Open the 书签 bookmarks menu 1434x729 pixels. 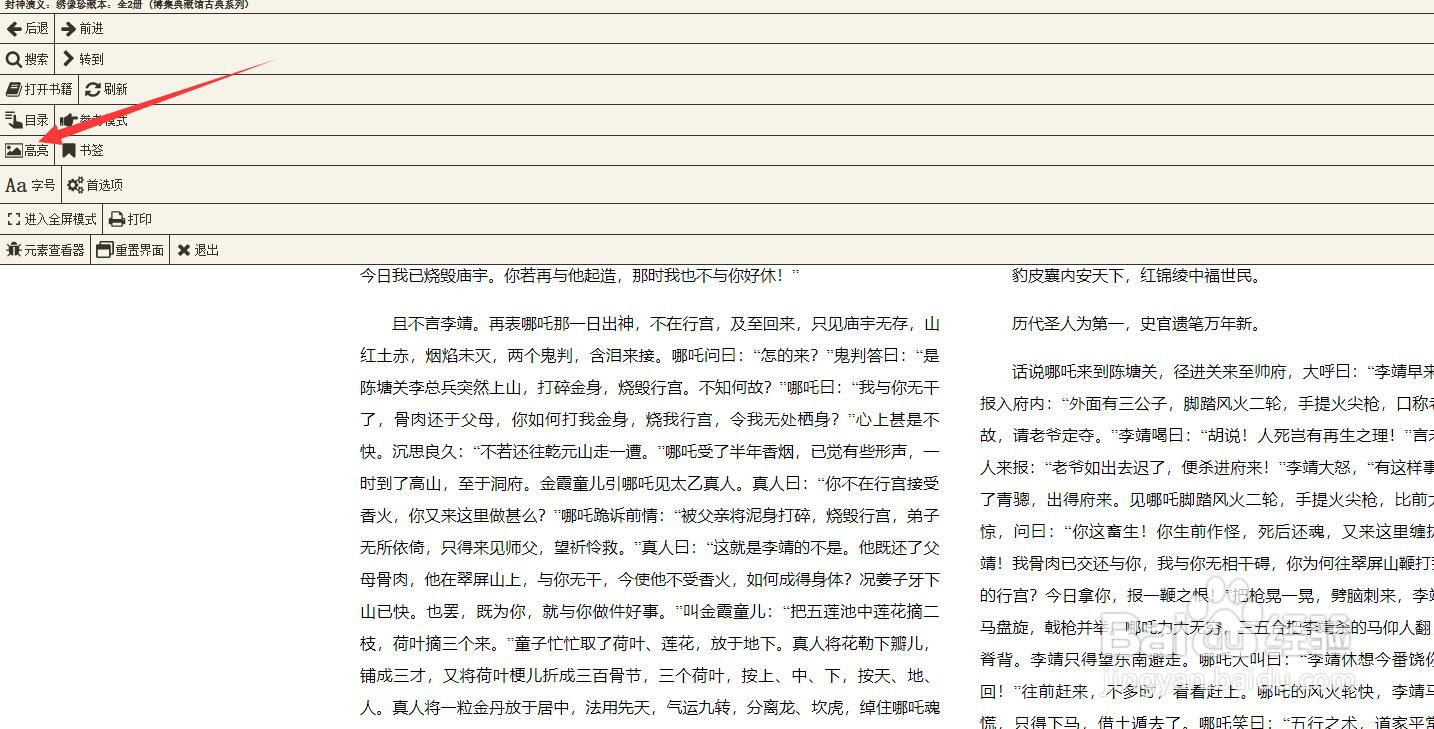coord(83,150)
